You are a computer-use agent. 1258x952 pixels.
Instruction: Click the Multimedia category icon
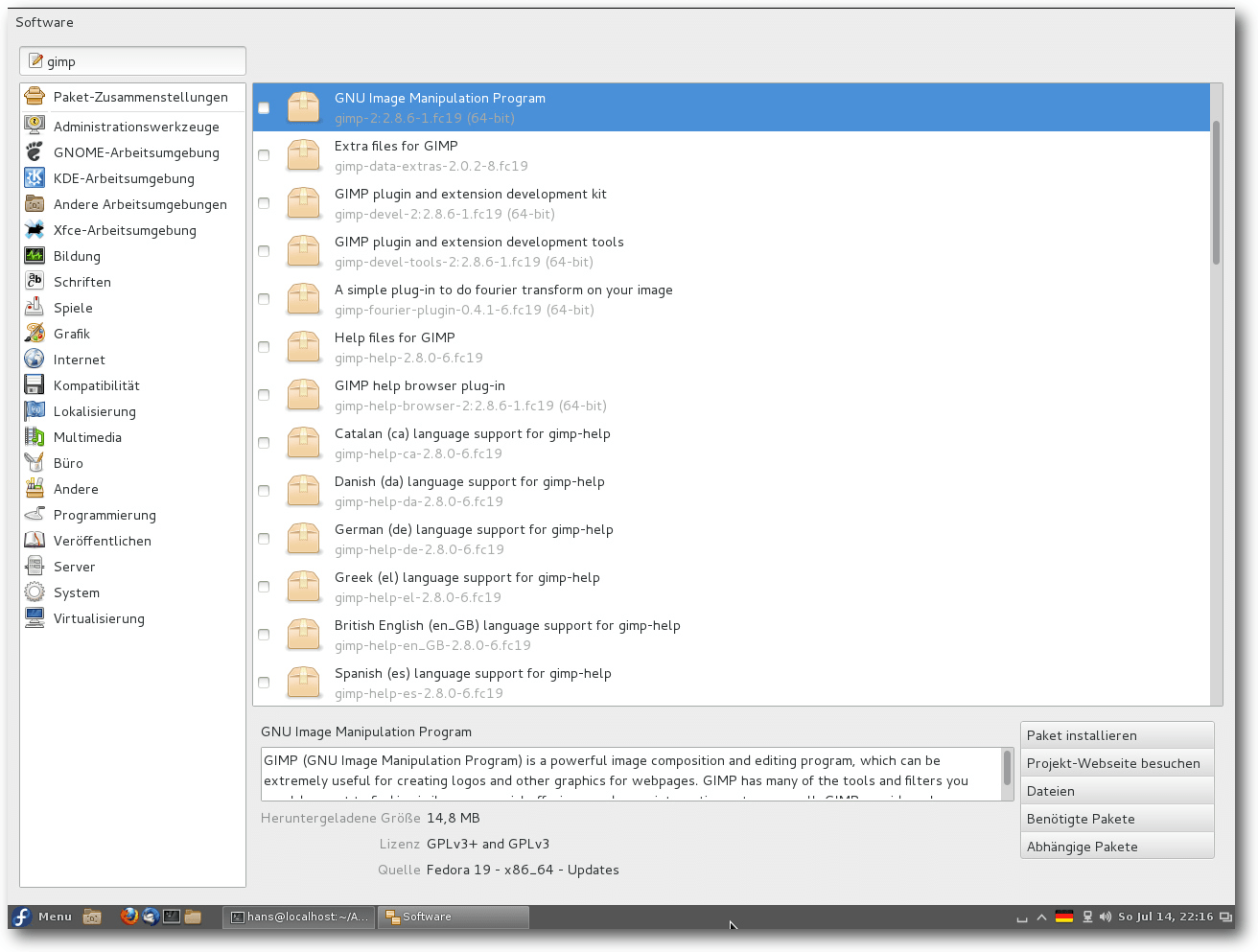point(35,436)
